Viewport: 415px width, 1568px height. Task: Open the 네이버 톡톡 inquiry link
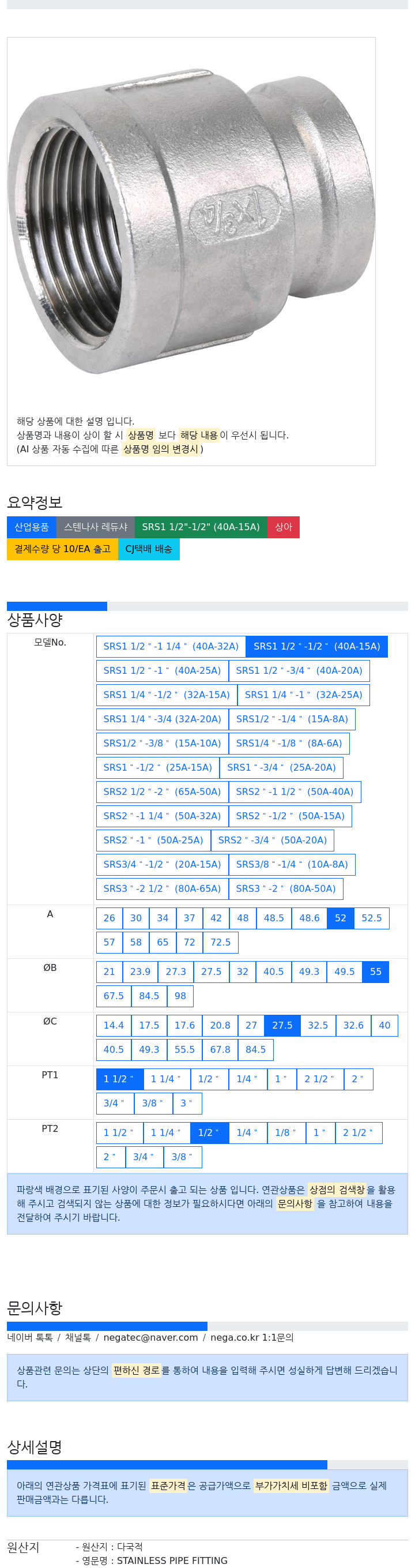click(x=30, y=1337)
